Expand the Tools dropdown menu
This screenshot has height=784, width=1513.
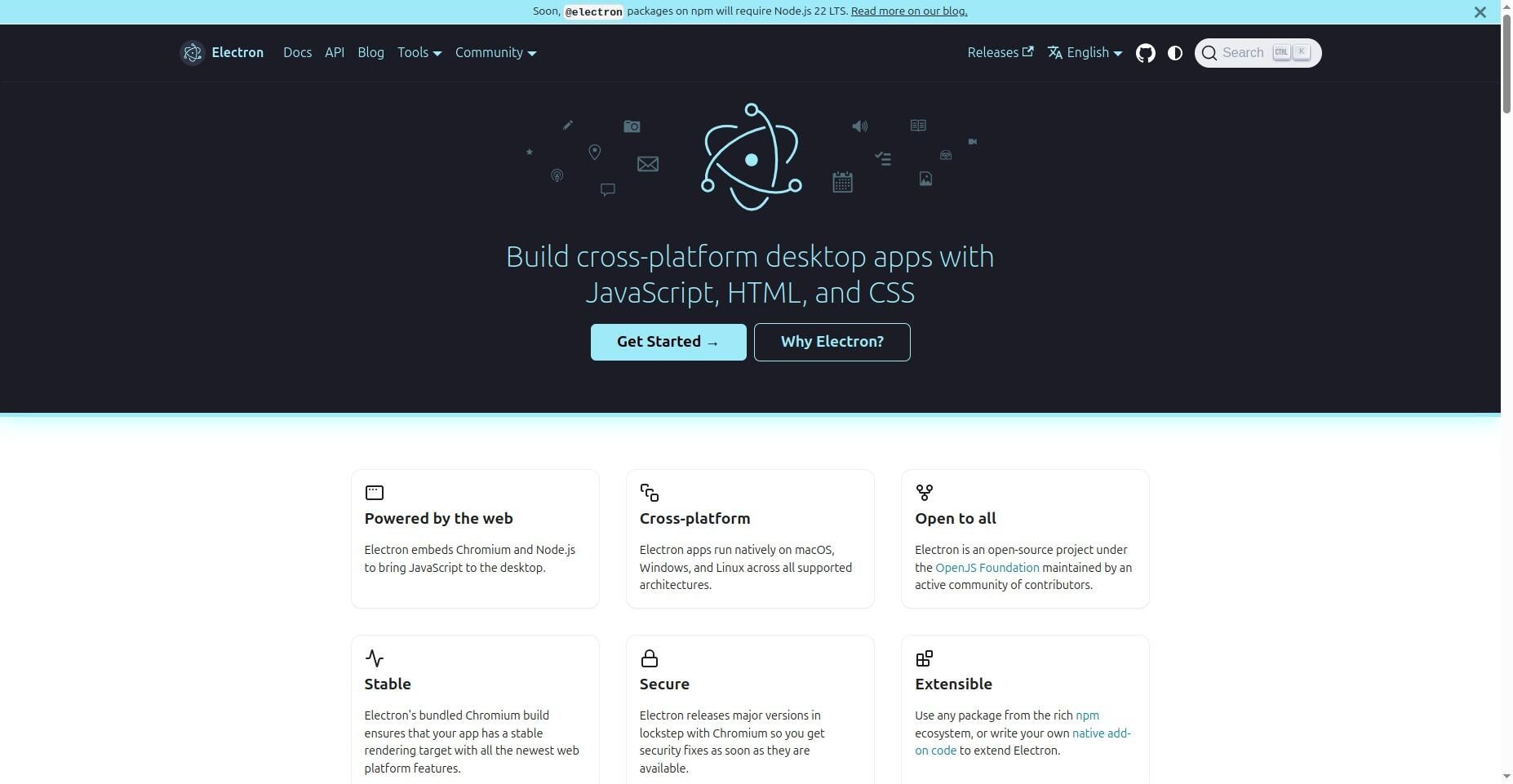(419, 53)
